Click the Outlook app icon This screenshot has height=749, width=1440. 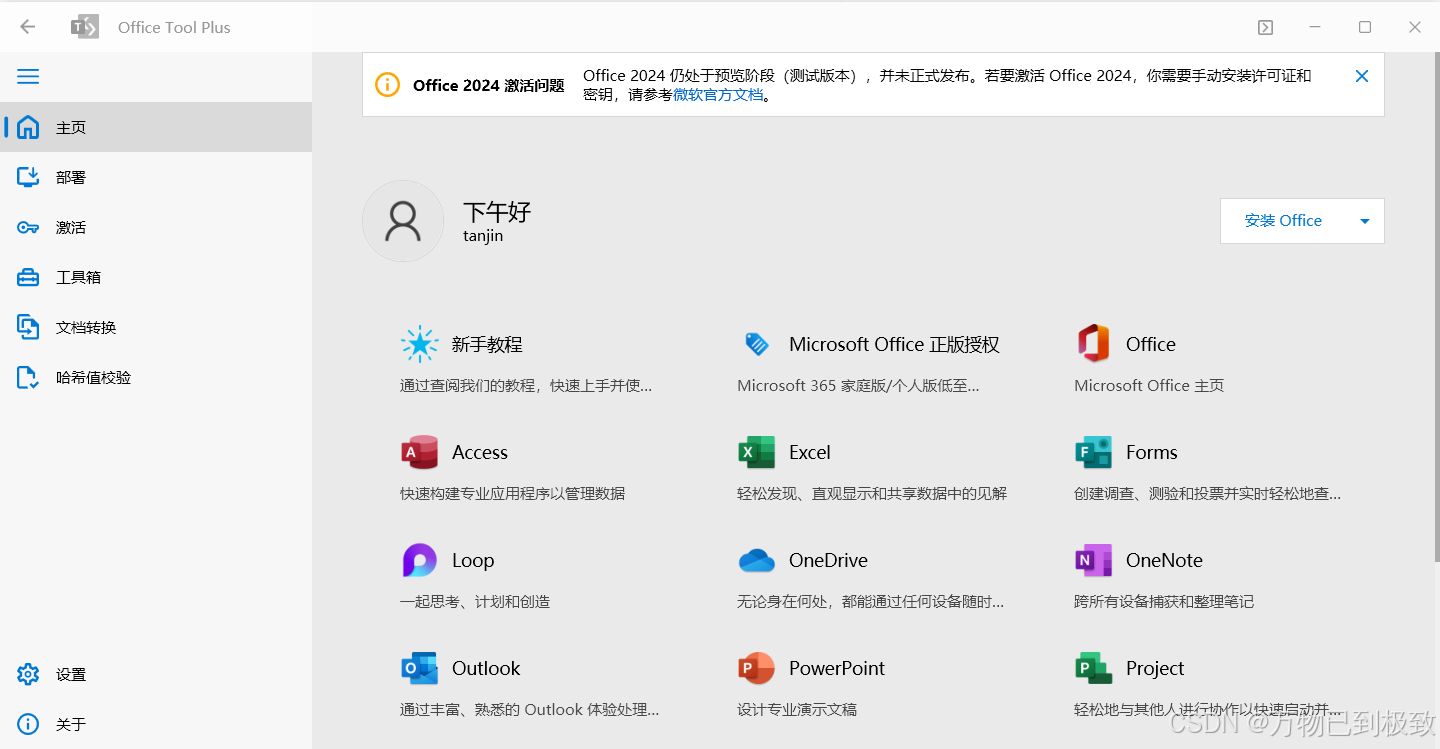tap(420, 668)
